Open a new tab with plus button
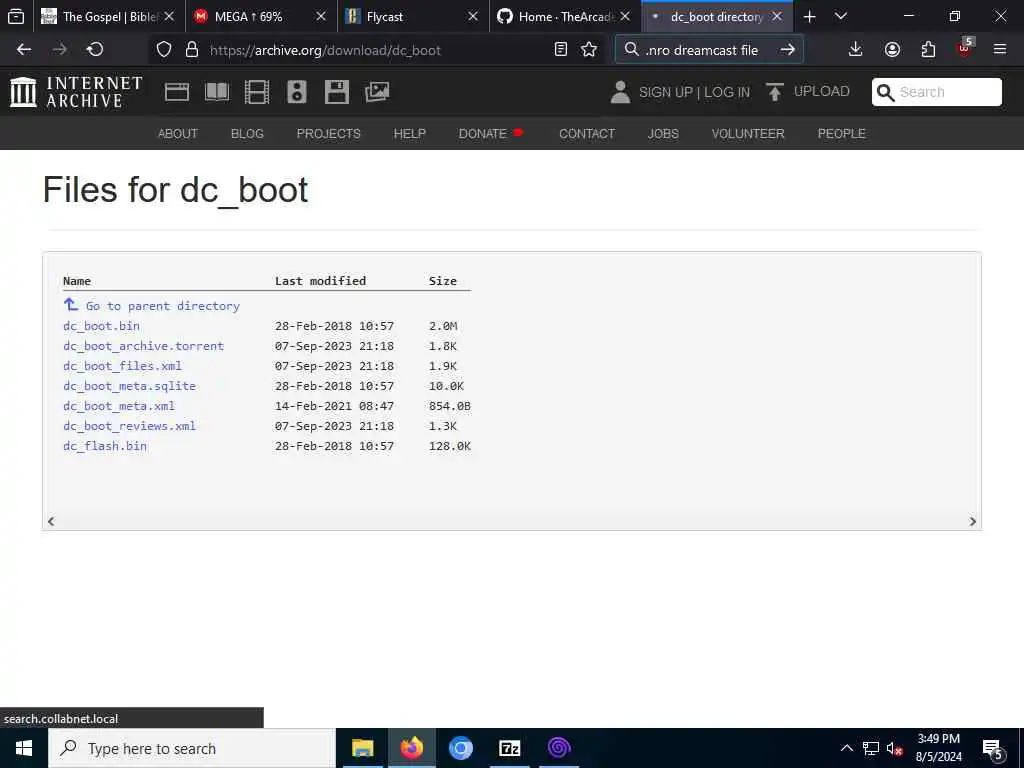Image resolution: width=1024 pixels, height=768 pixels. click(810, 17)
